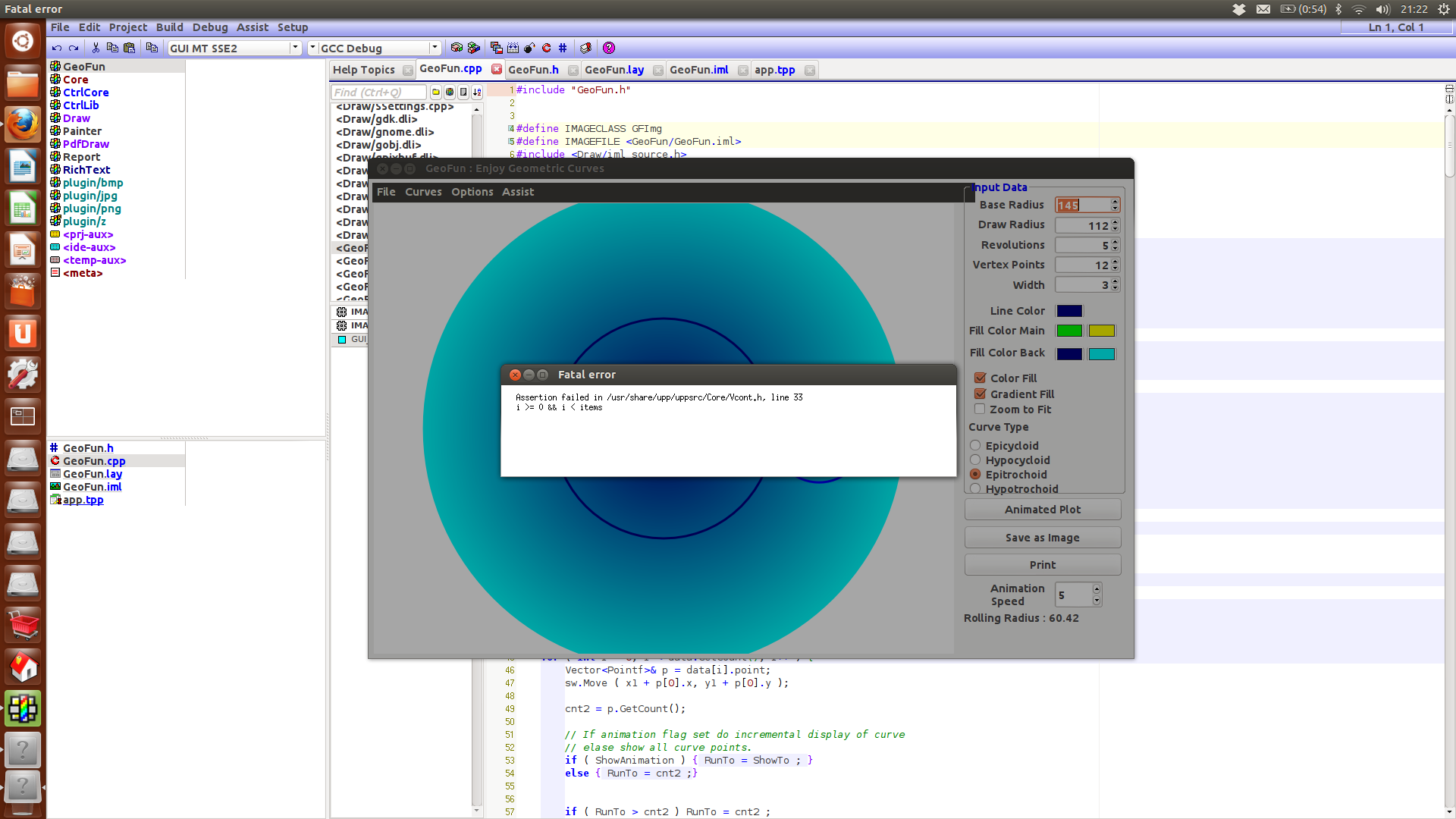Click the build package bricks icon

coord(457,48)
